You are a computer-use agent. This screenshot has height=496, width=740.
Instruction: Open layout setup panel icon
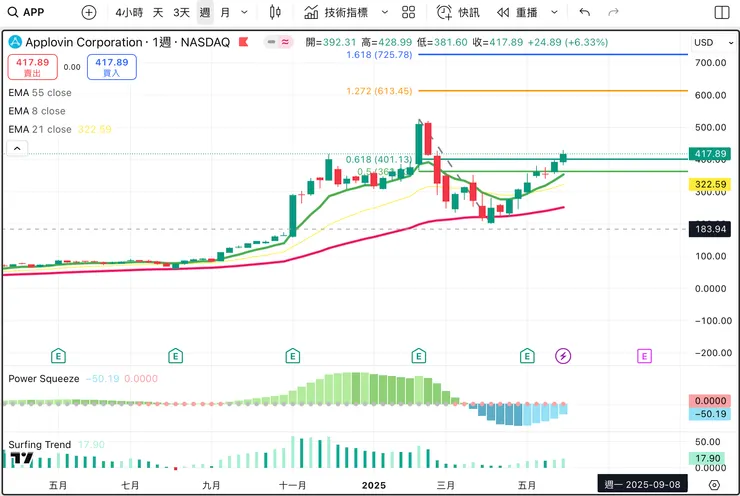(722, 12)
